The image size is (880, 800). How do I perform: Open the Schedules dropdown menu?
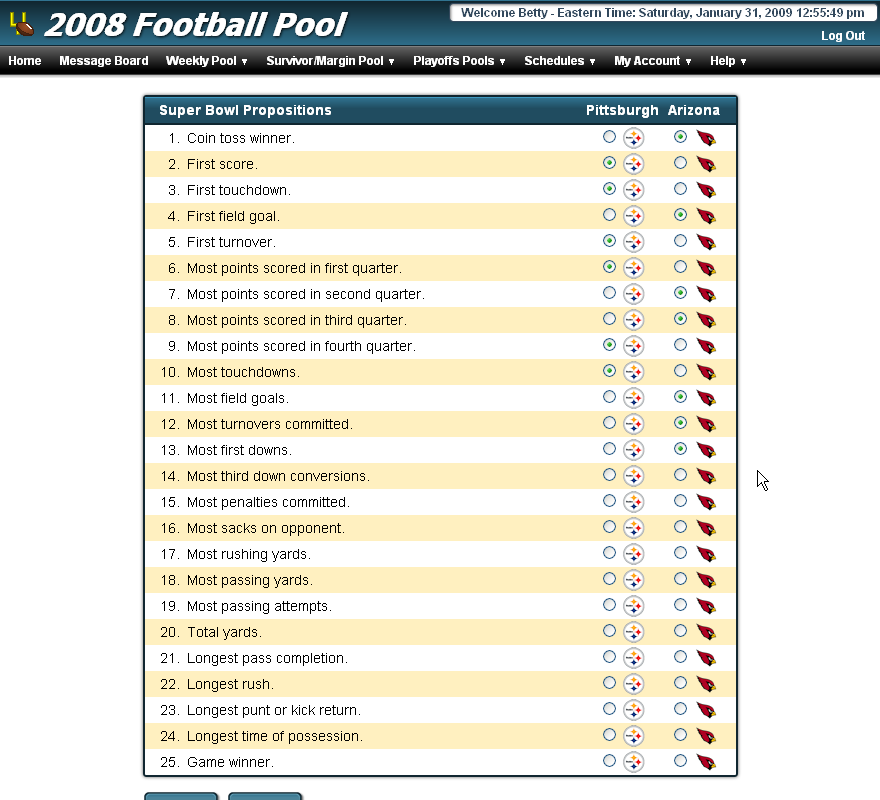coord(559,61)
